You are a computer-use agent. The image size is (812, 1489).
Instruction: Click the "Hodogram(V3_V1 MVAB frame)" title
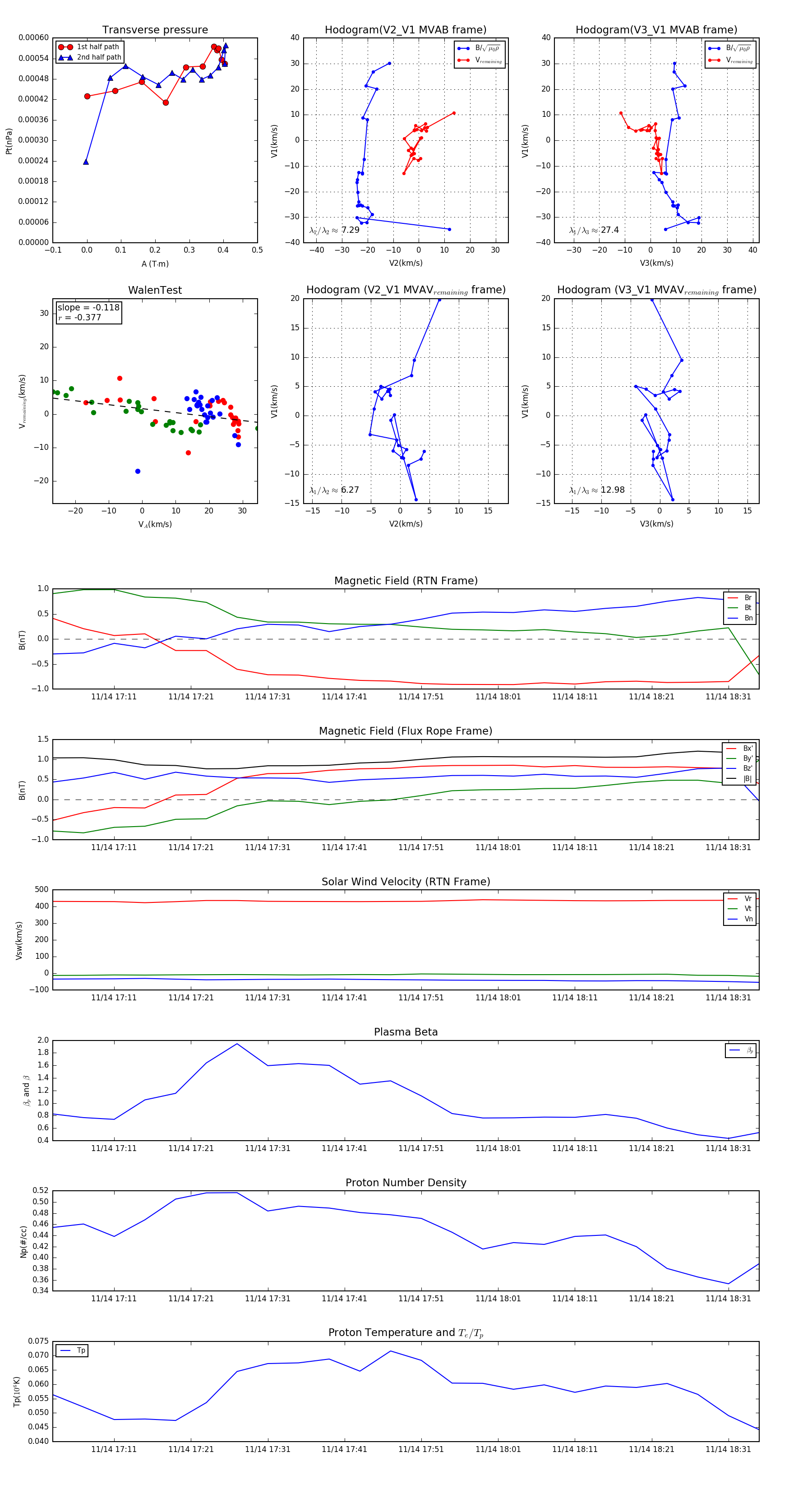point(656,30)
